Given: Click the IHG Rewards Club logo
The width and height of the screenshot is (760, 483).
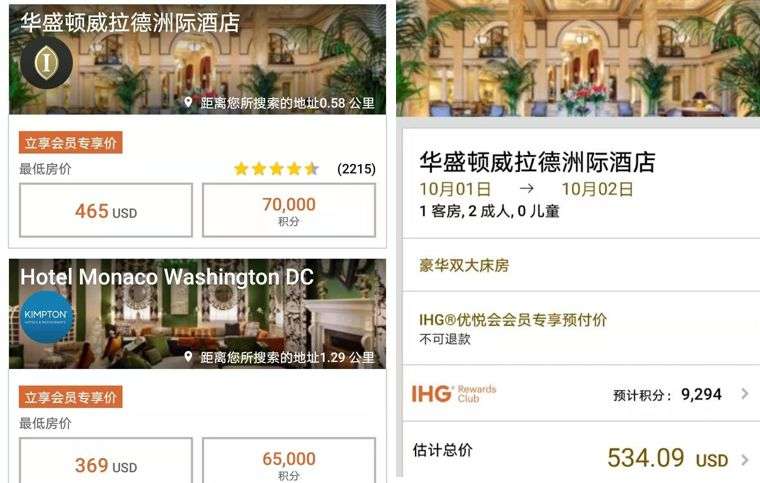Looking at the screenshot, I should (x=454, y=394).
